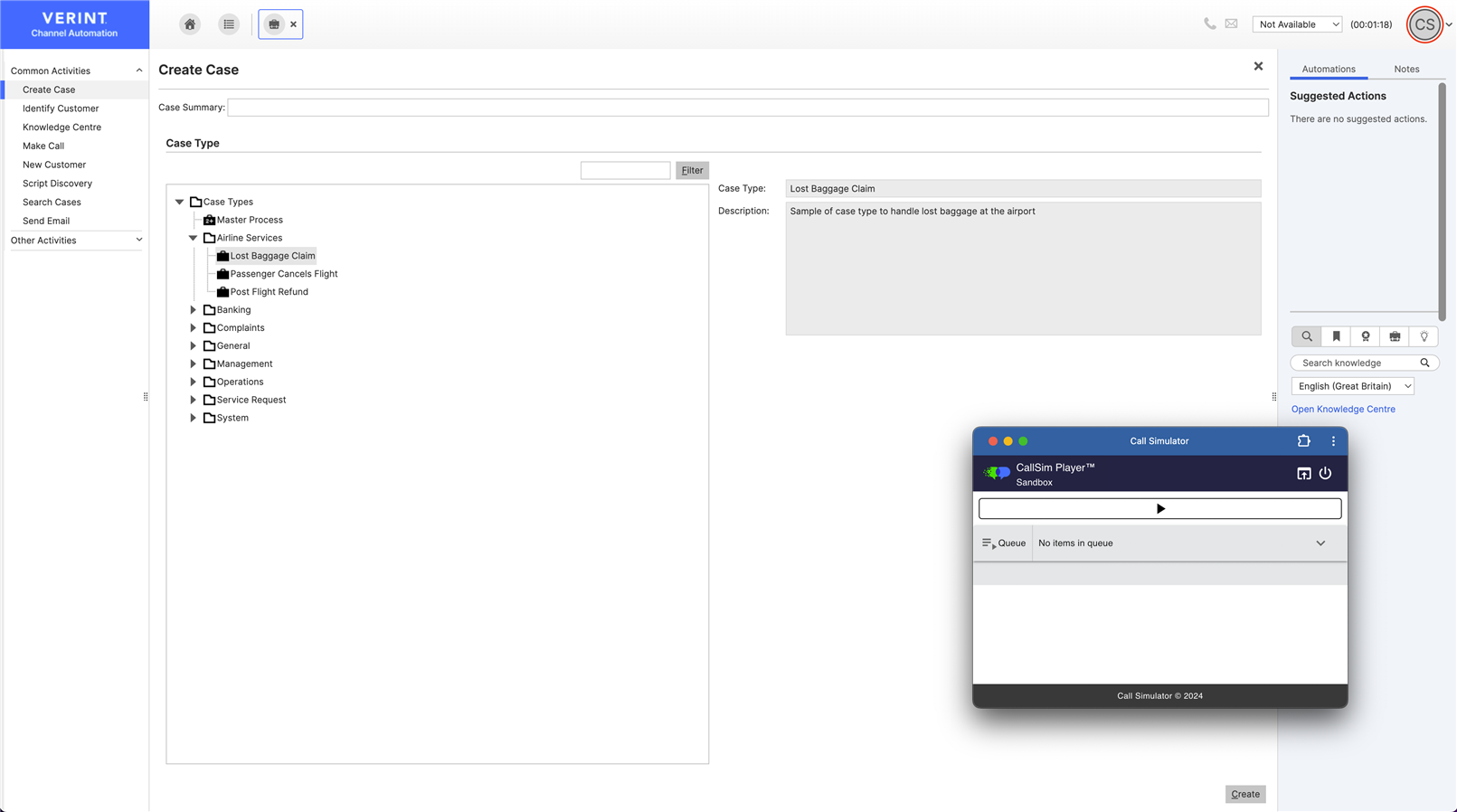Open Knowledge Centre activity
This screenshot has height=812, width=1457.
point(61,127)
